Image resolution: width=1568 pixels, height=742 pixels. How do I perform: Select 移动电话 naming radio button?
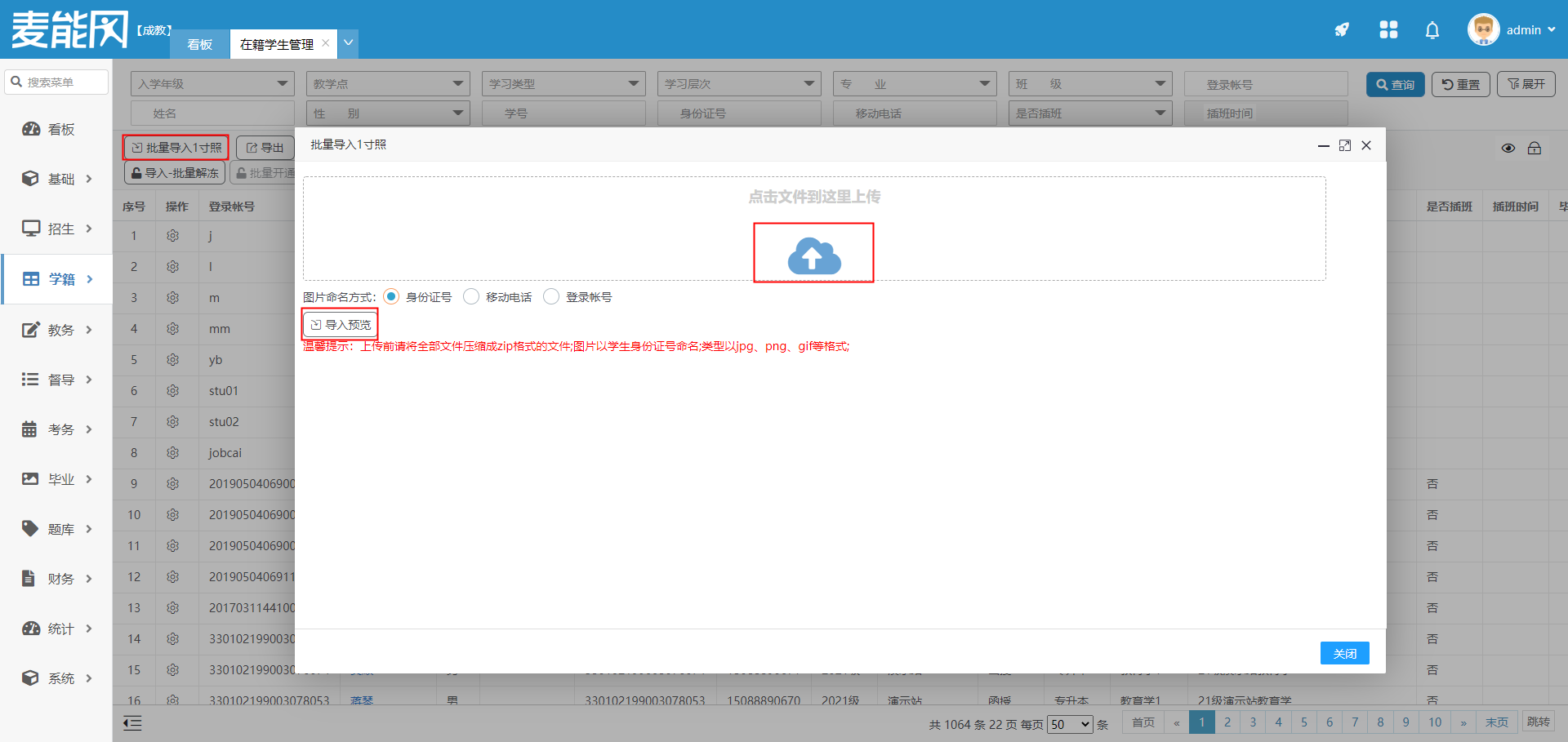[471, 297]
